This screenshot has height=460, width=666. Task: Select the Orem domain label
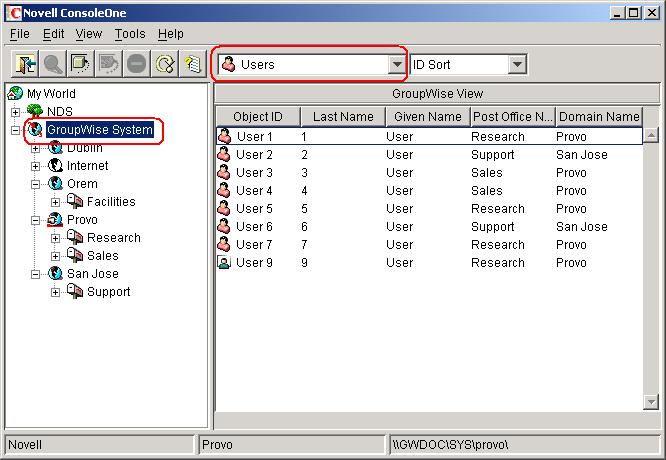point(82,183)
